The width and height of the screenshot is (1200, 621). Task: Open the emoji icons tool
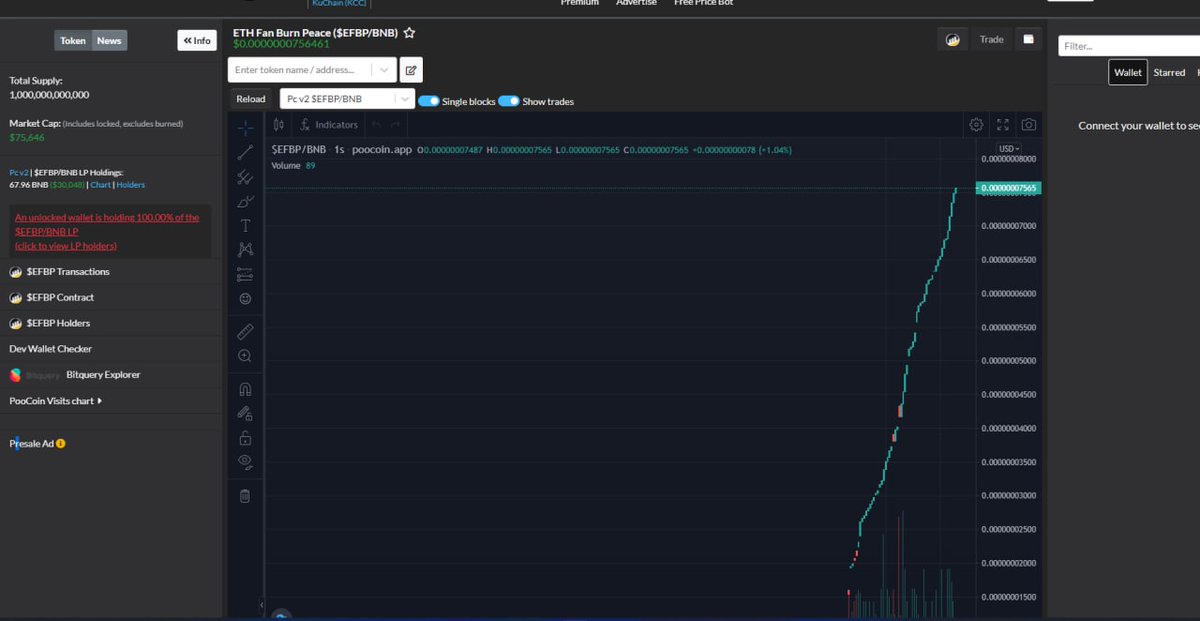tap(245, 298)
